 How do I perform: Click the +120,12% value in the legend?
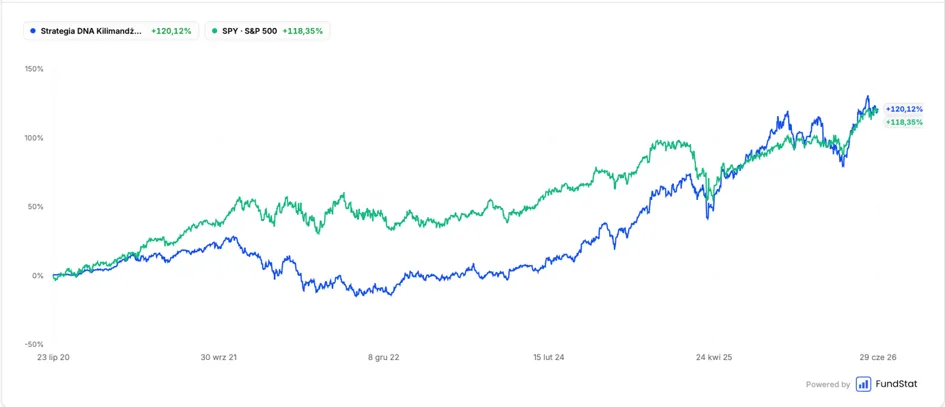tap(171, 31)
